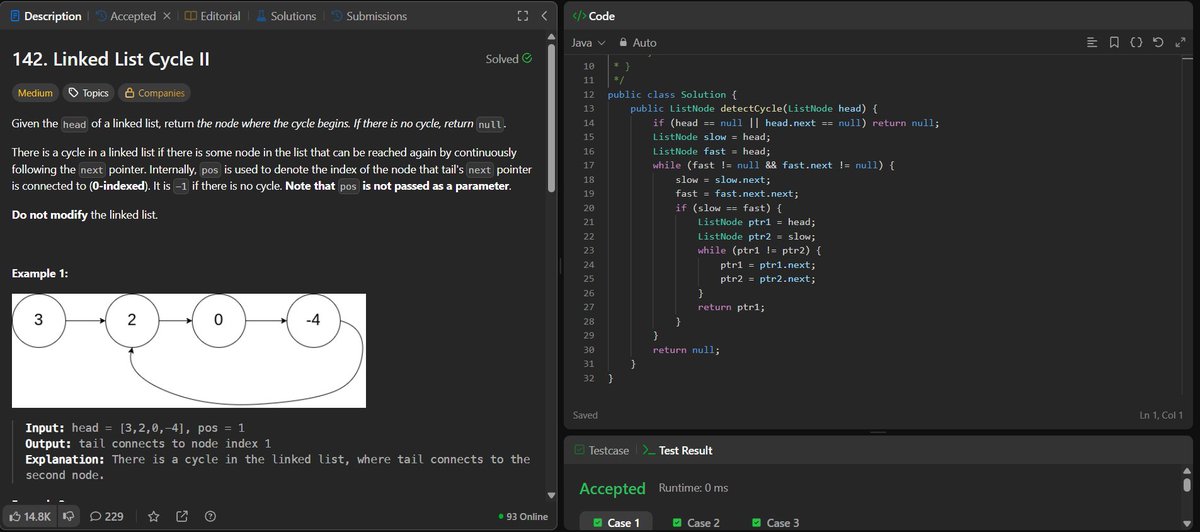Click the 'Saved' status label
The height and width of the screenshot is (532, 1200).
click(x=585, y=414)
